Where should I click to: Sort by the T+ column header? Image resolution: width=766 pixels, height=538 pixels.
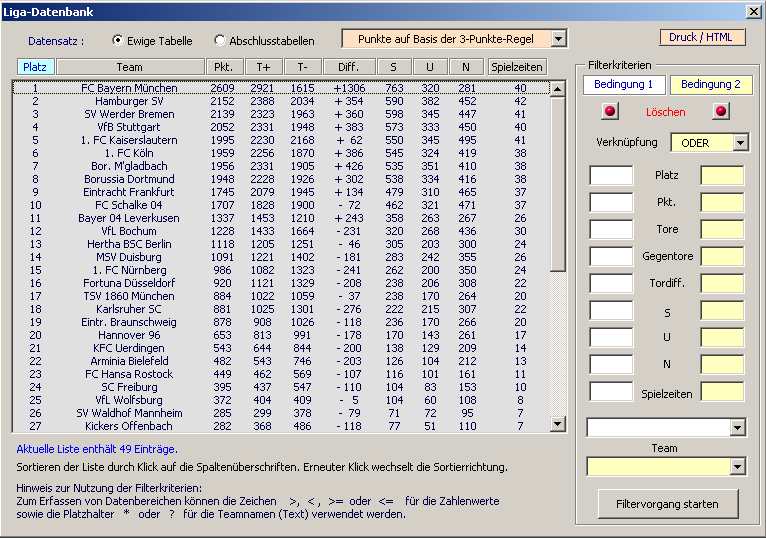[263, 67]
